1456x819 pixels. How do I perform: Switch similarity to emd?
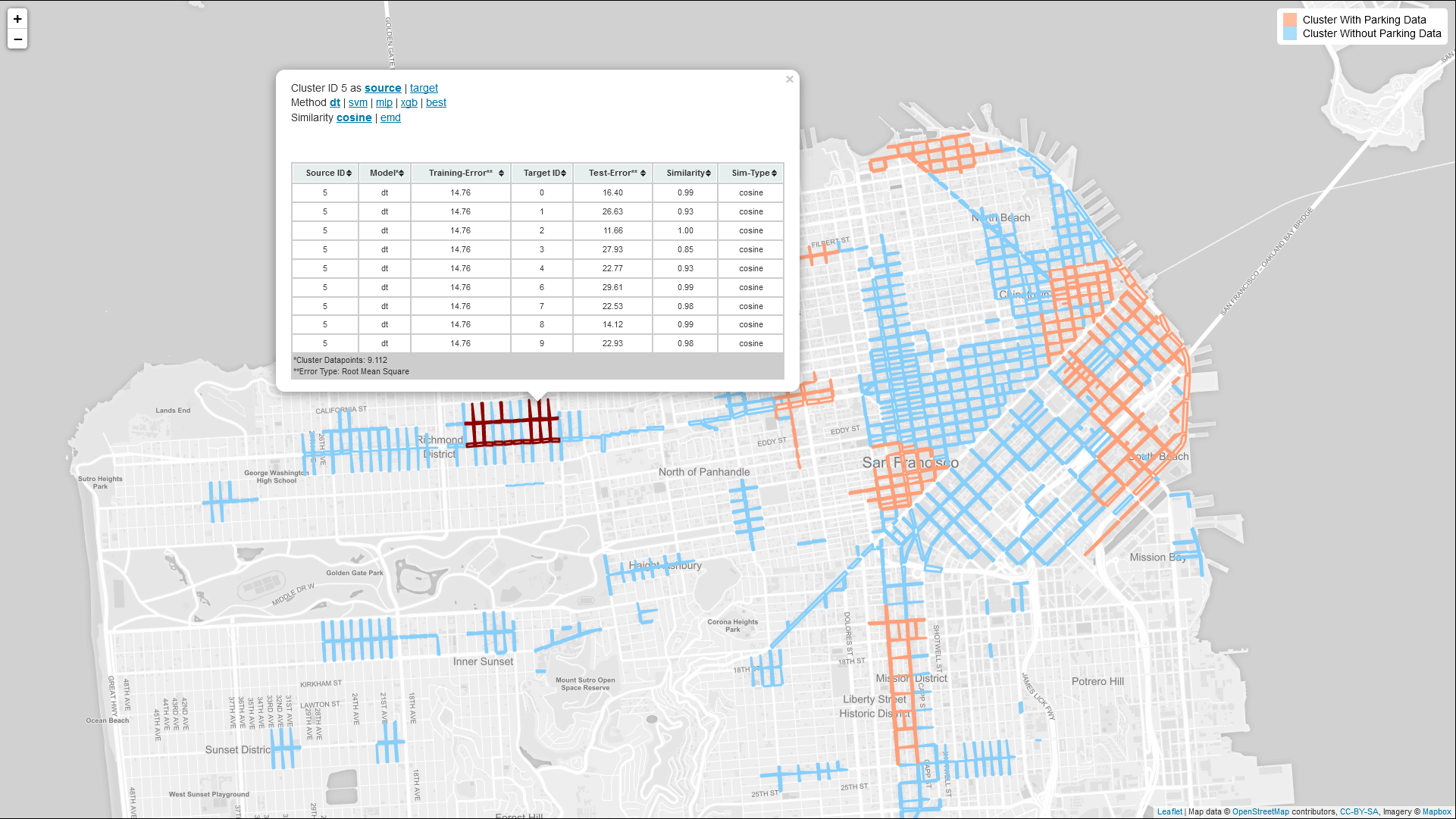click(390, 117)
